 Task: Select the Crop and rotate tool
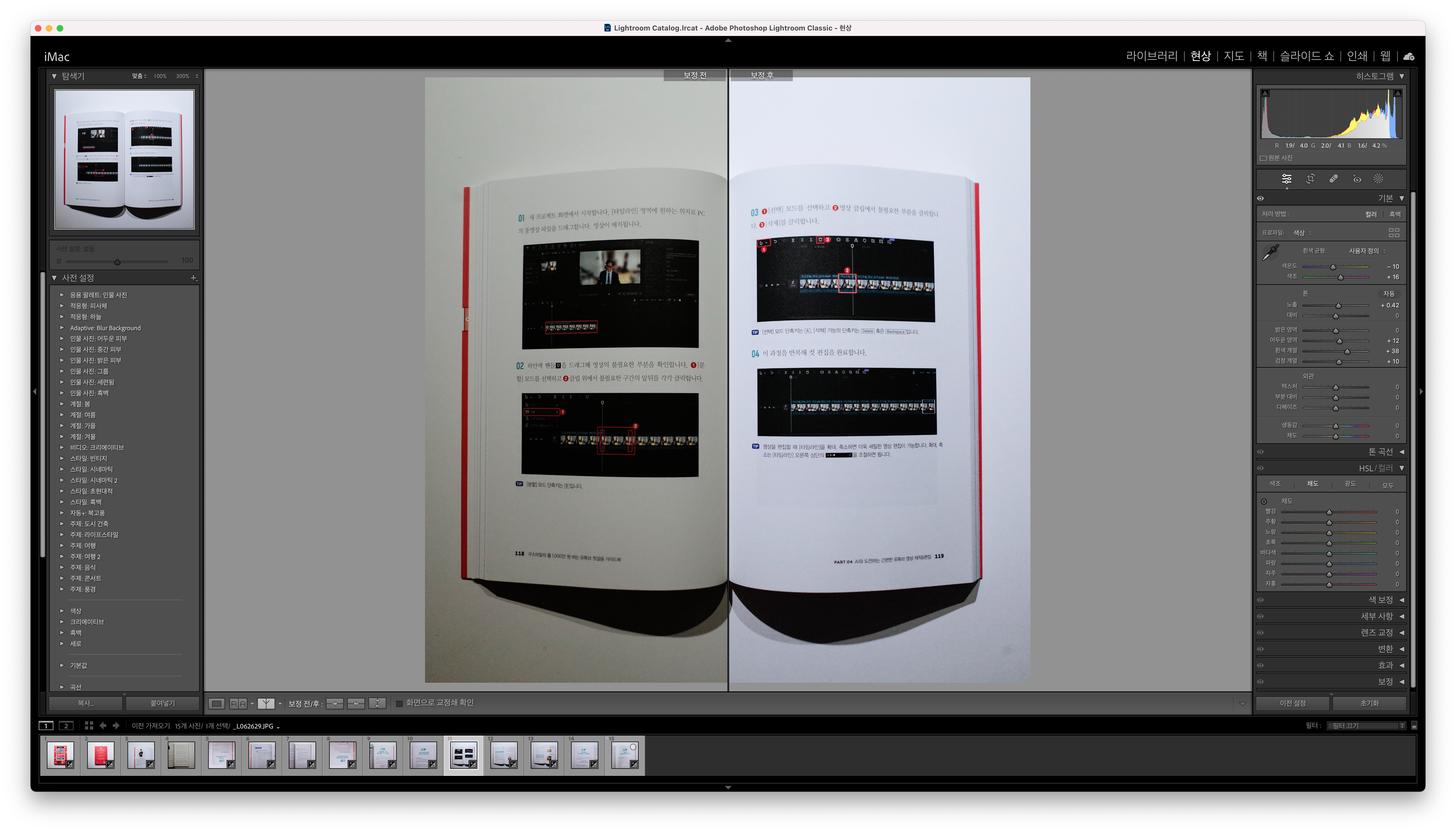[1310, 179]
